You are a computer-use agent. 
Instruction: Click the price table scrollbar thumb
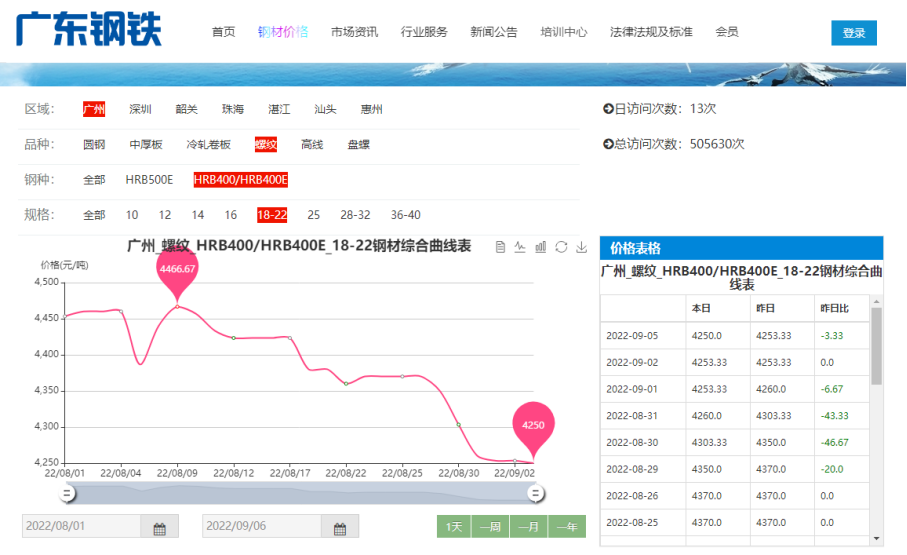pyautogui.click(x=876, y=346)
